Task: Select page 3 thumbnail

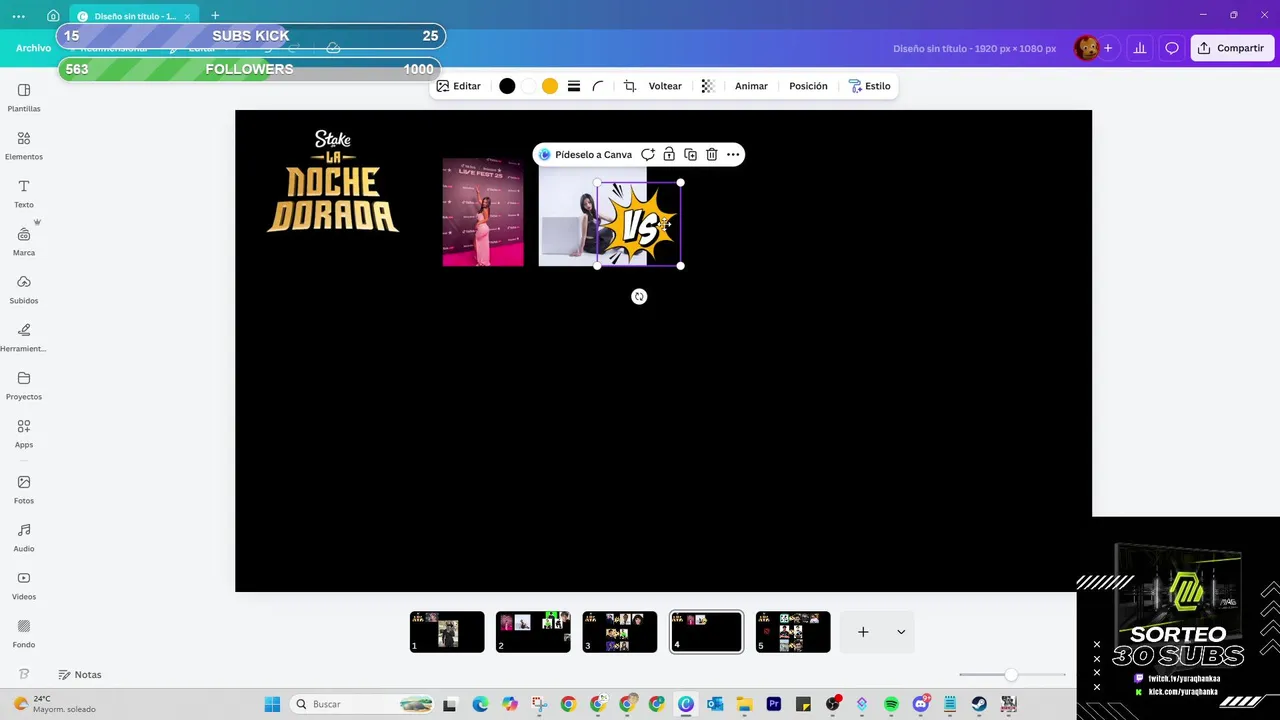Action: click(x=620, y=632)
